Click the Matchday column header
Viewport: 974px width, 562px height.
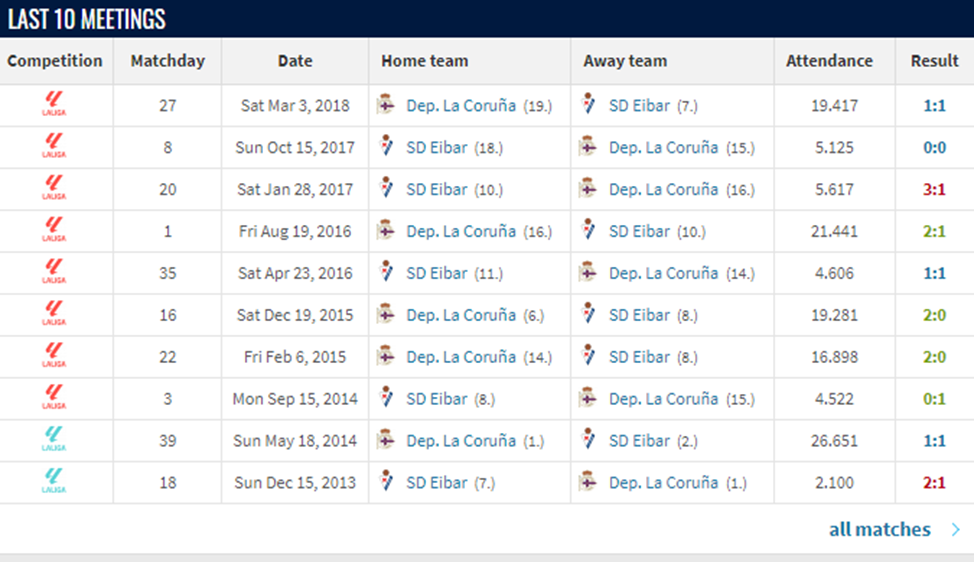[x=167, y=61]
